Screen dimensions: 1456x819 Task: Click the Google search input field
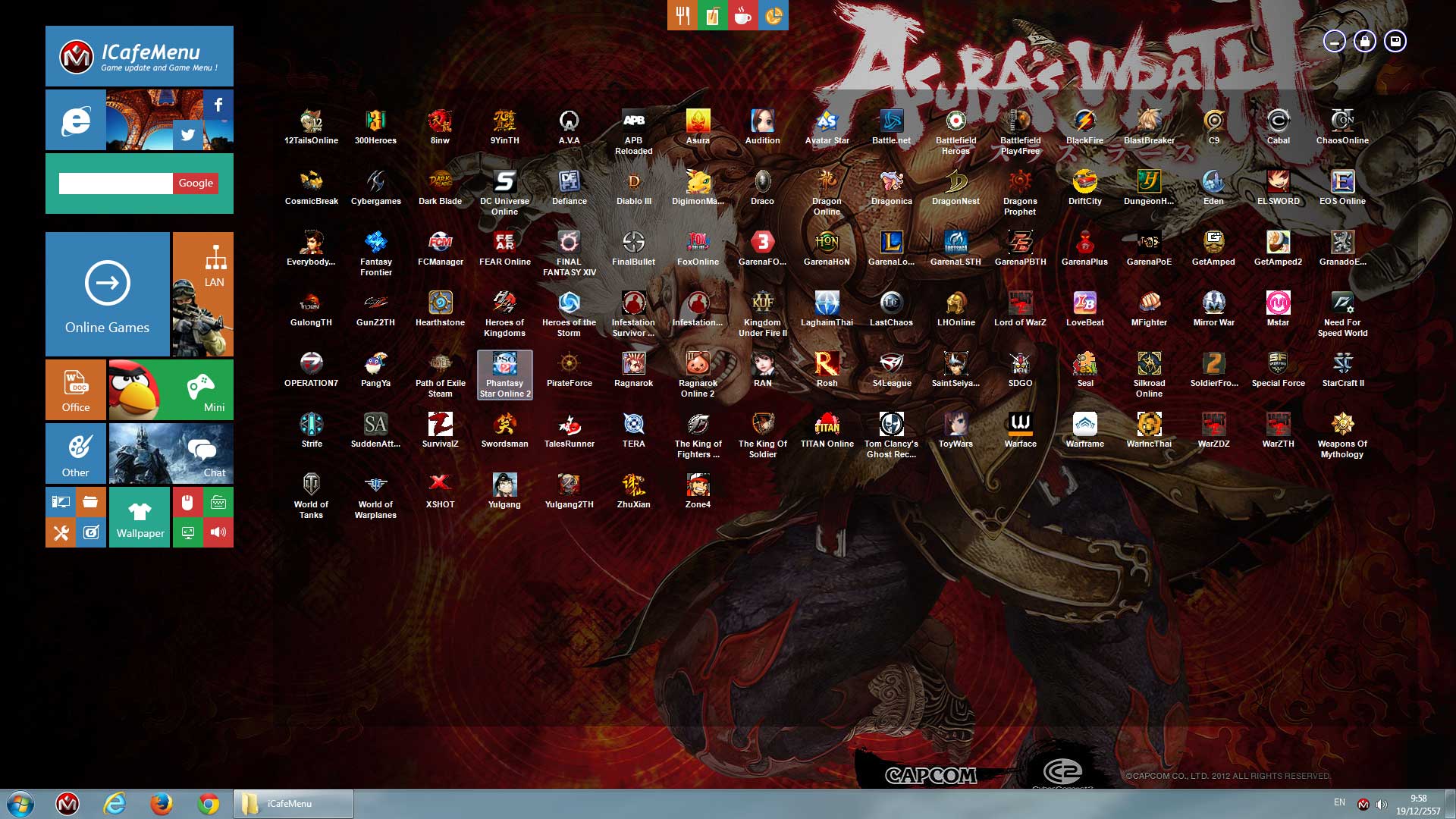pyautogui.click(x=116, y=183)
